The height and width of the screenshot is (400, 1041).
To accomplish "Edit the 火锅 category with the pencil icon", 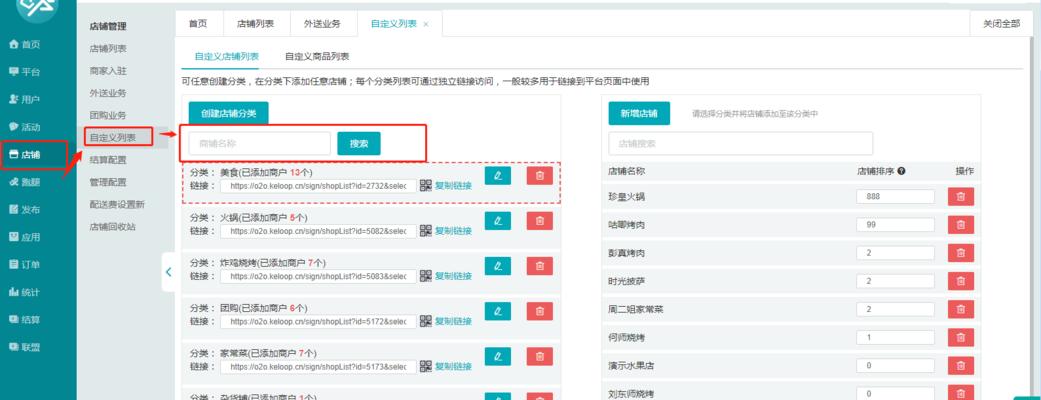I will (498, 221).
